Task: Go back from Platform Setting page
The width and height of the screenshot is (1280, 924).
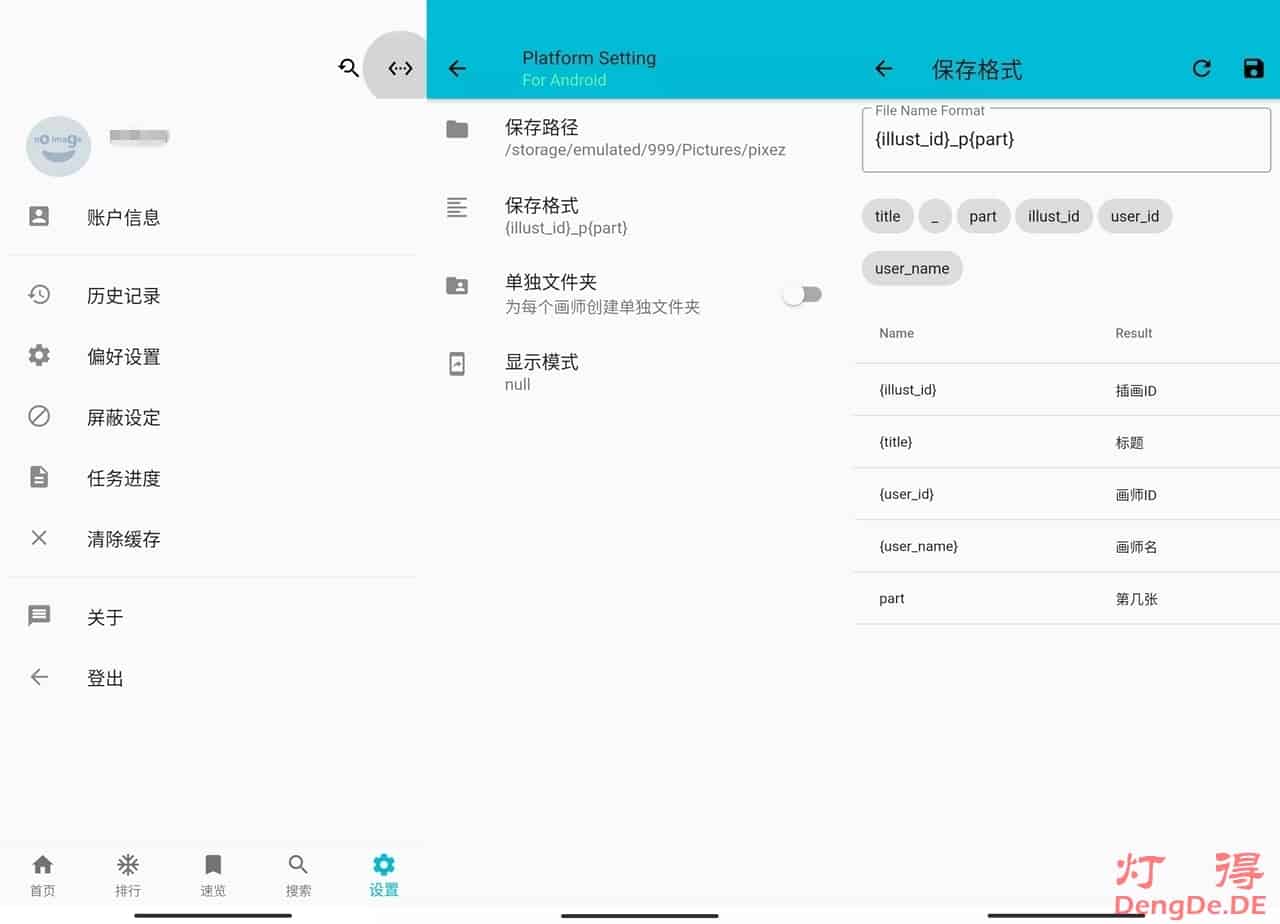Action: (x=457, y=68)
